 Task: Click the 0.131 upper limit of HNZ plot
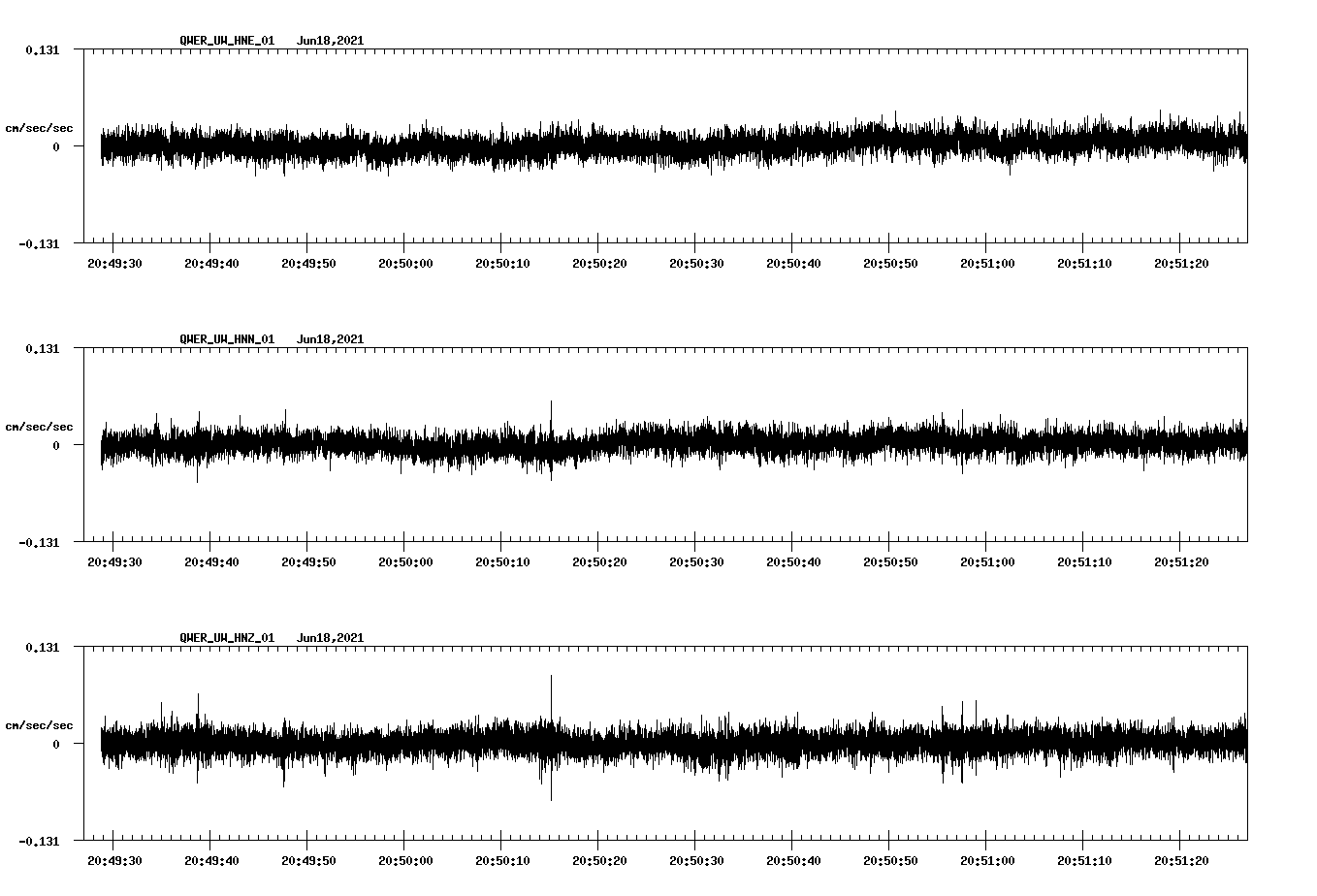pyautogui.click(x=42, y=647)
